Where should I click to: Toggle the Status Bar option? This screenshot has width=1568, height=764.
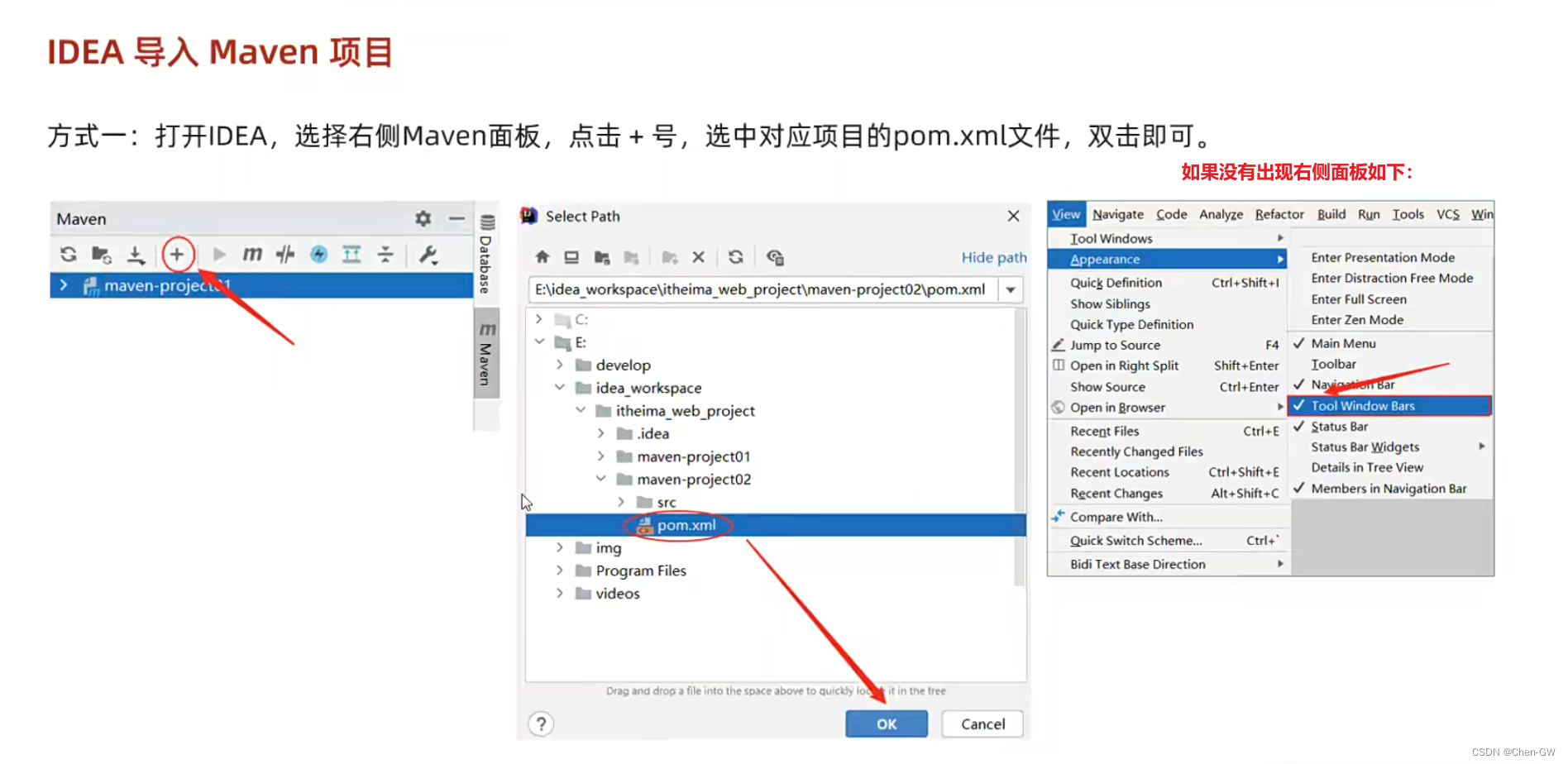(x=1391, y=427)
